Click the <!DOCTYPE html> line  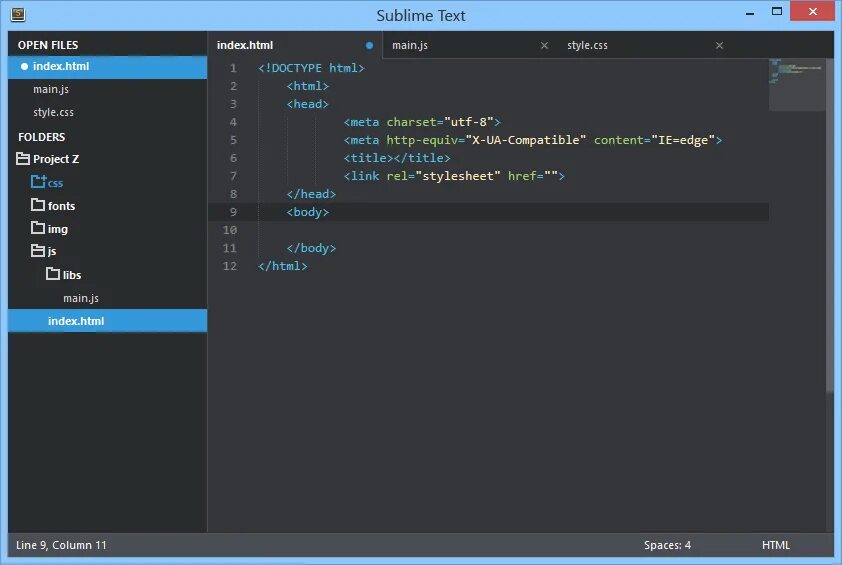click(x=311, y=68)
